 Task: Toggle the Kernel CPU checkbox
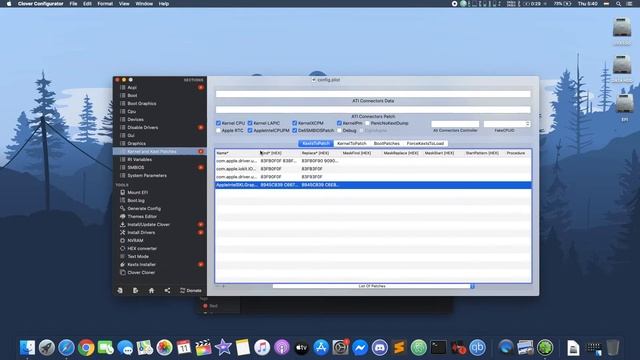coord(218,123)
